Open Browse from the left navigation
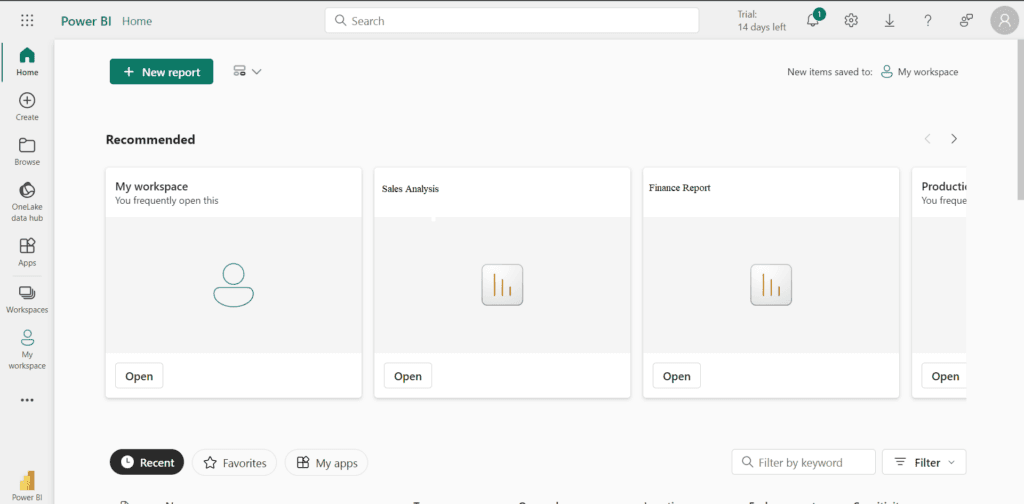The image size is (1024, 504). click(x=27, y=151)
